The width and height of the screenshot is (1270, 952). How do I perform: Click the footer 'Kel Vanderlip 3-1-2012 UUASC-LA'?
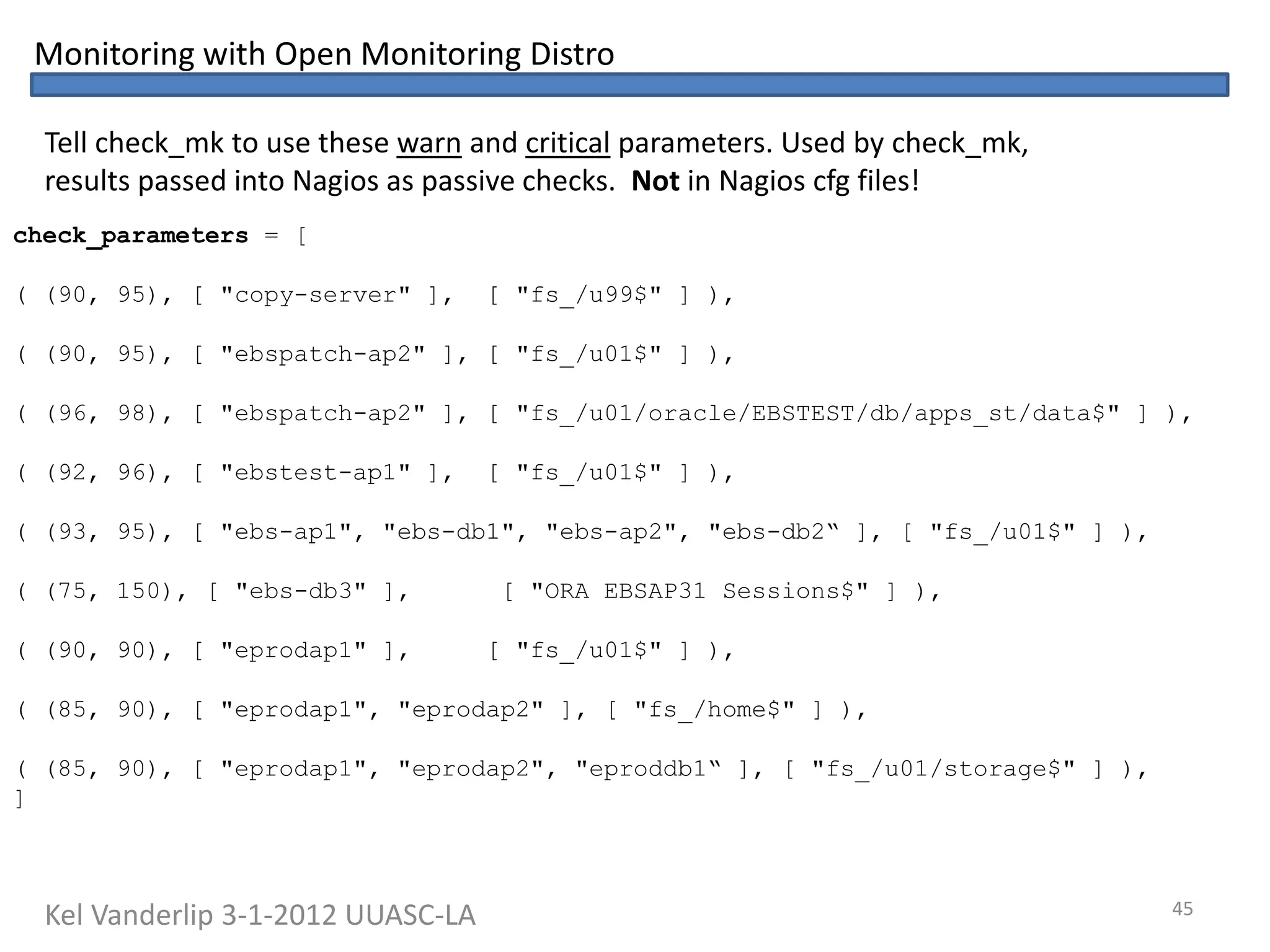(260, 915)
